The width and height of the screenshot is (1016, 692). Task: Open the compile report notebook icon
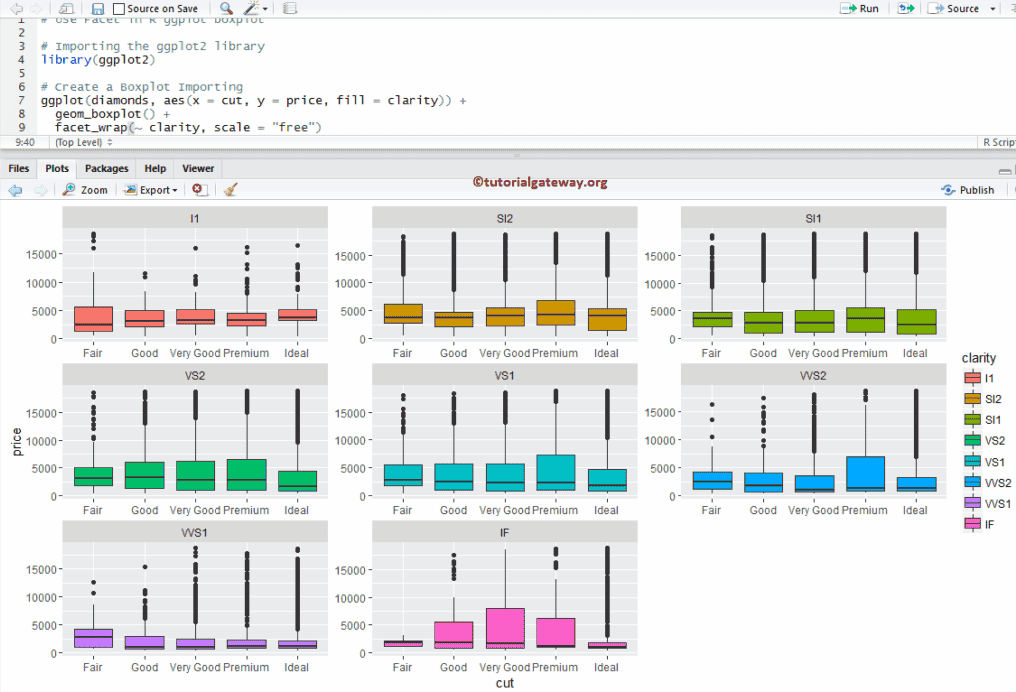287,9
